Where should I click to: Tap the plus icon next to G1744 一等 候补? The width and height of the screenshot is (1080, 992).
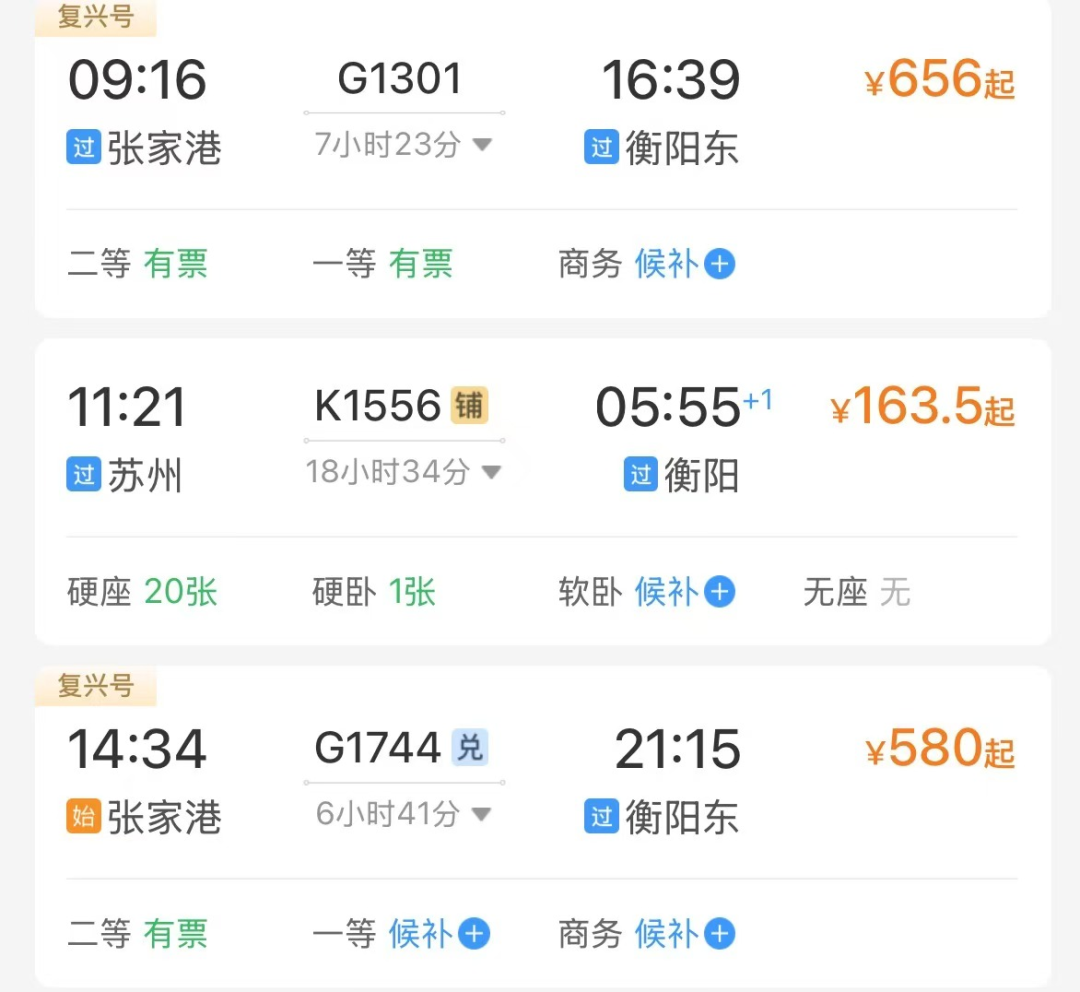(473, 934)
